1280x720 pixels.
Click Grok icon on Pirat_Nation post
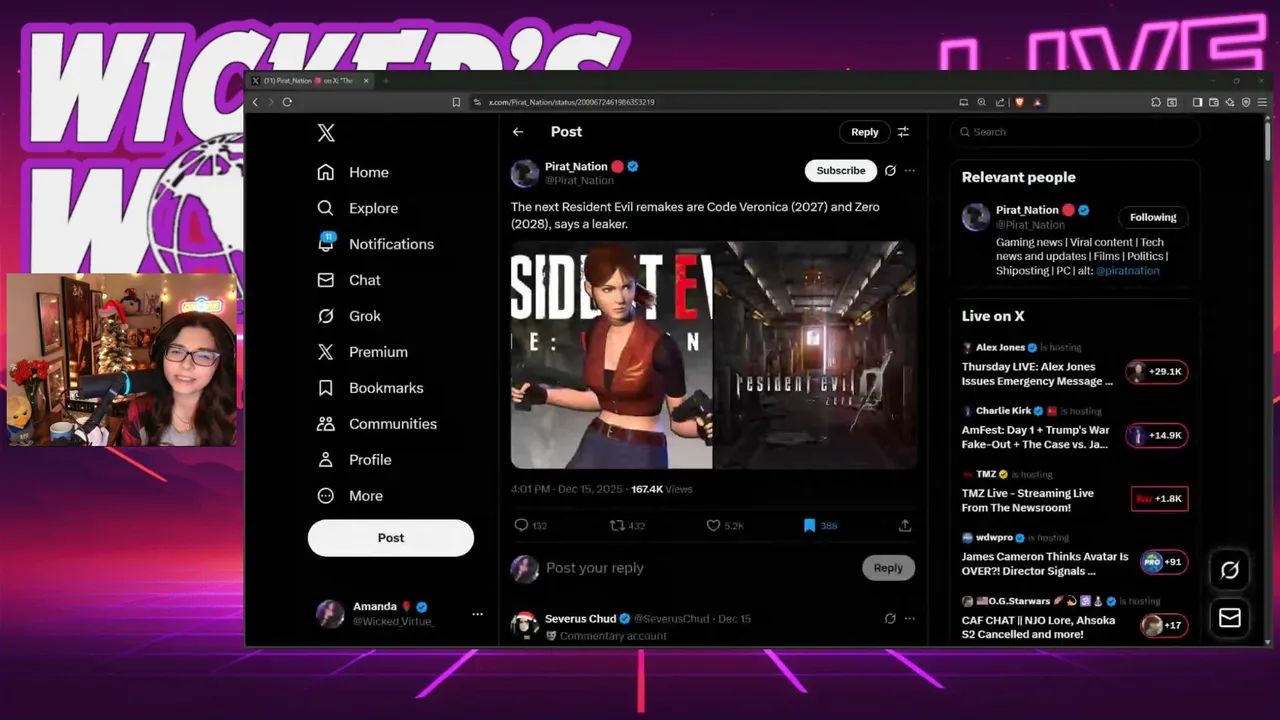tap(890, 171)
